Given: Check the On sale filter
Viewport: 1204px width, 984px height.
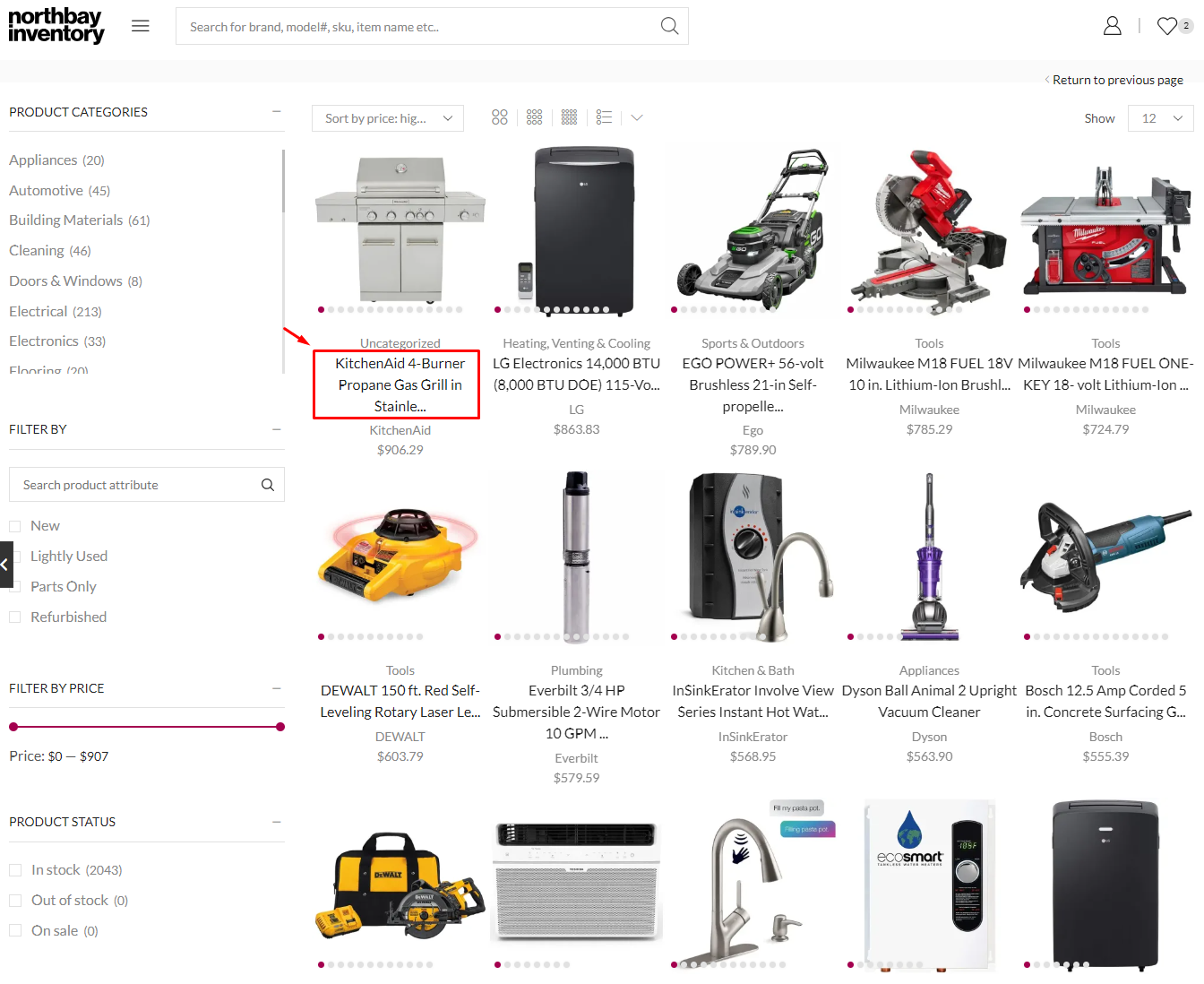Looking at the screenshot, I should [14, 931].
